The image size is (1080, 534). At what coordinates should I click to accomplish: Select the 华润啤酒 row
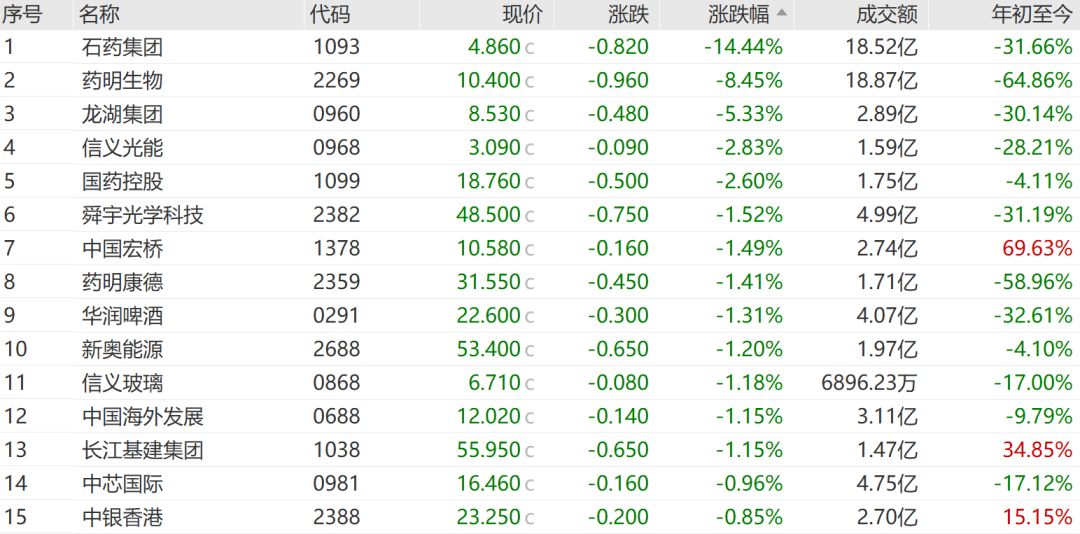point(540,316)
